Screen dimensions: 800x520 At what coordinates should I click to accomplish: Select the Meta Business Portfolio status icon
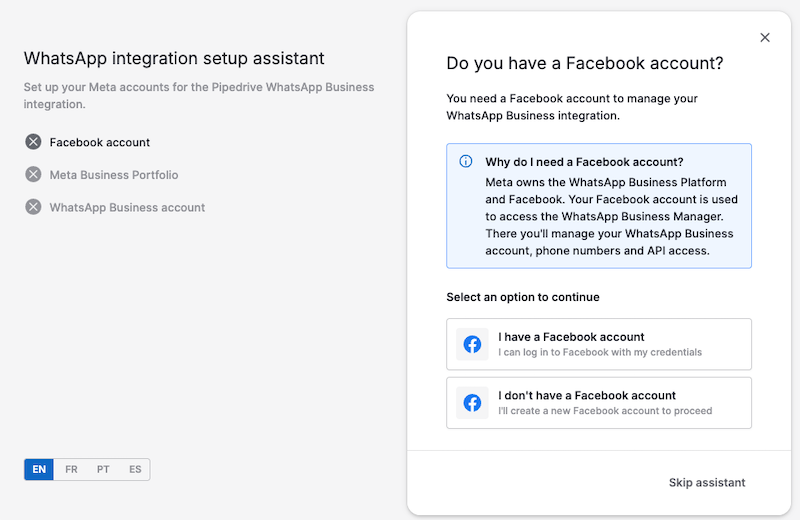tap(33, 175)
